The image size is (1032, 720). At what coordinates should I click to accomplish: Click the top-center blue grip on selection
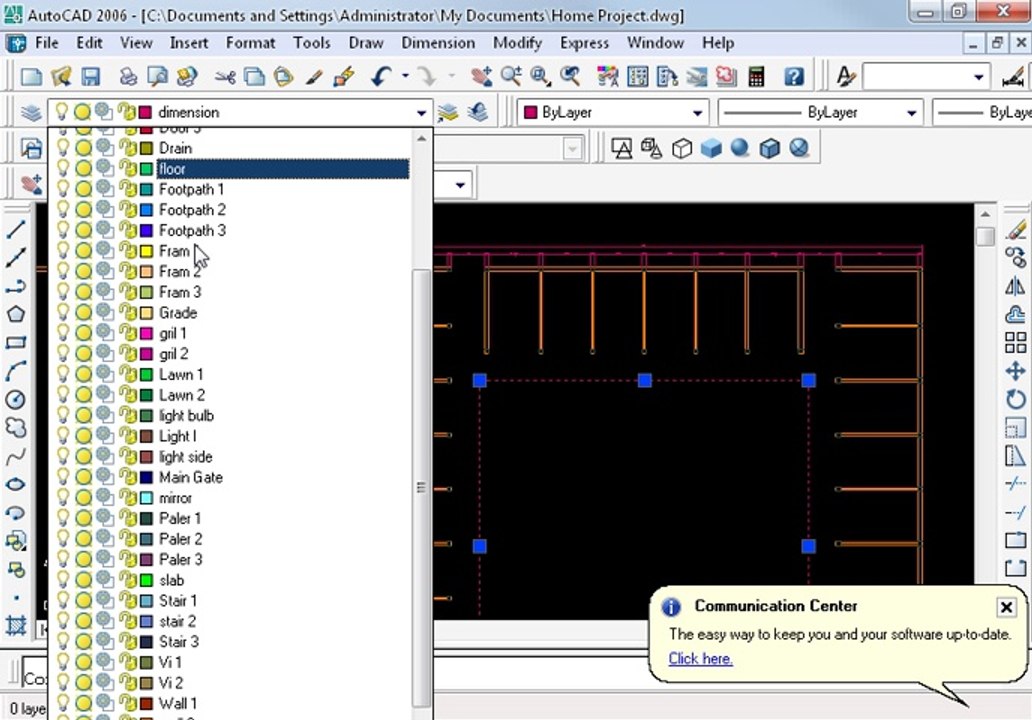click(644, 380)
